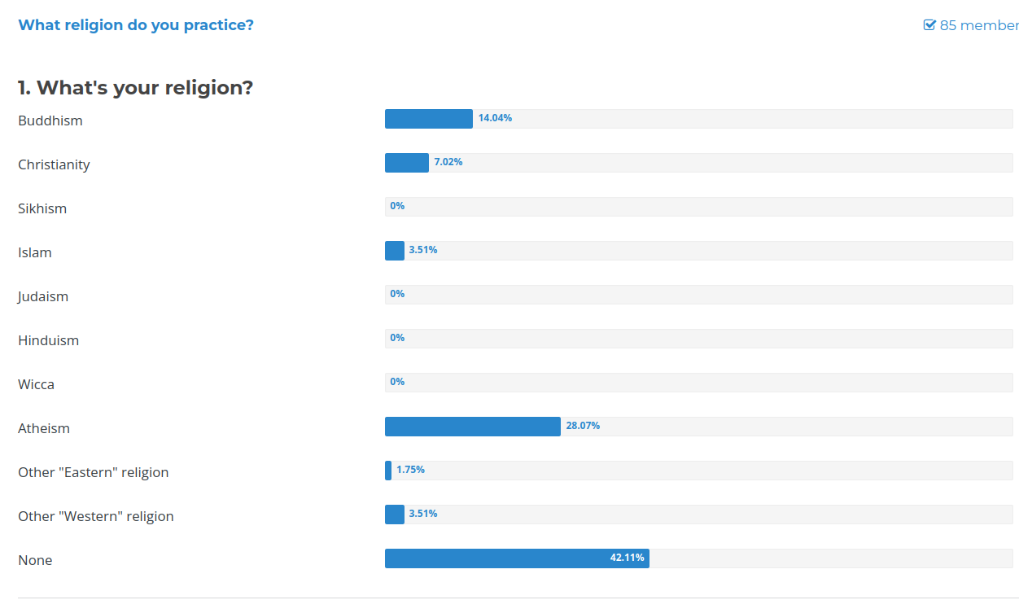Click the None 42.11% result bar

pos(517,559)
